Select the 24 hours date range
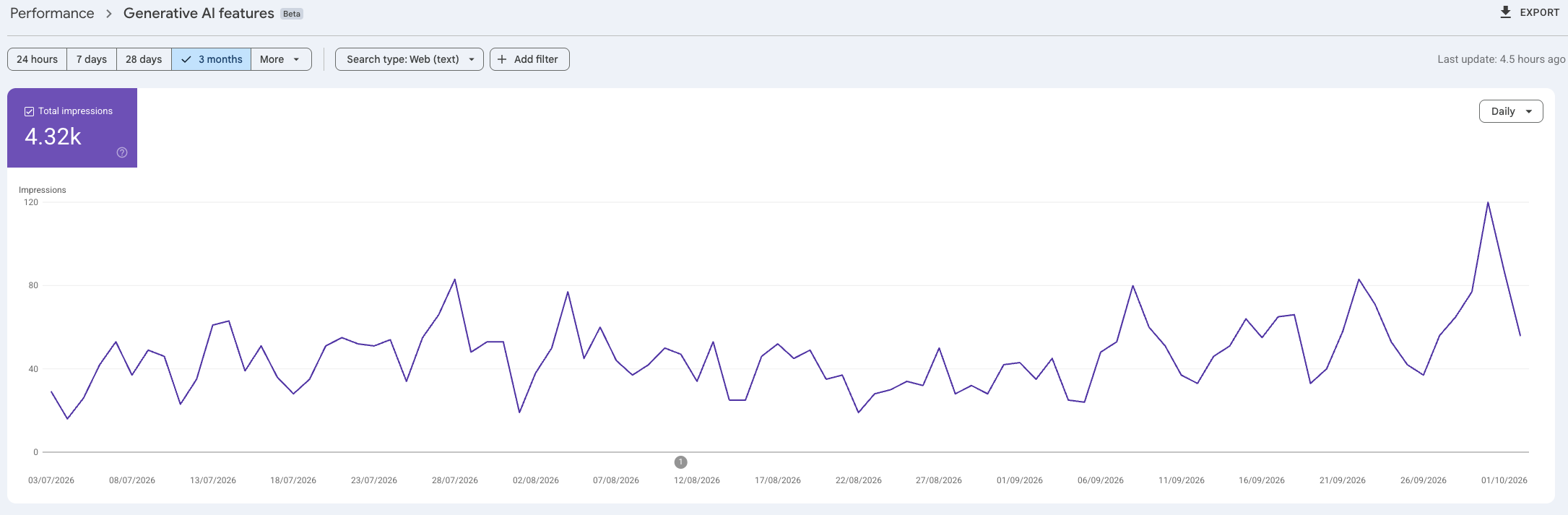Viewport: 1568px width, 515px height. click(x=37, y=59)
